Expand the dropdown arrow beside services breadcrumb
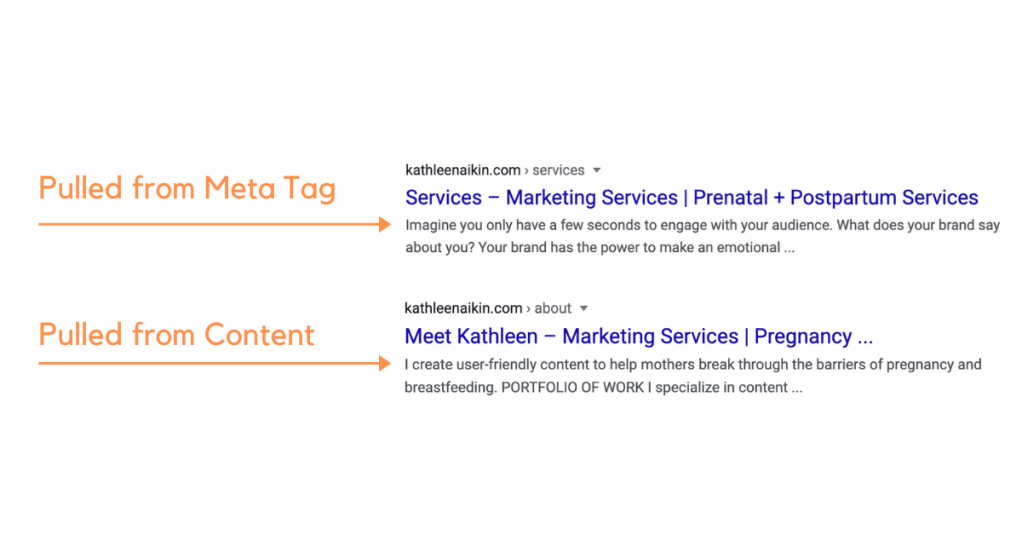1022x535 pixels. coord(597,171)
